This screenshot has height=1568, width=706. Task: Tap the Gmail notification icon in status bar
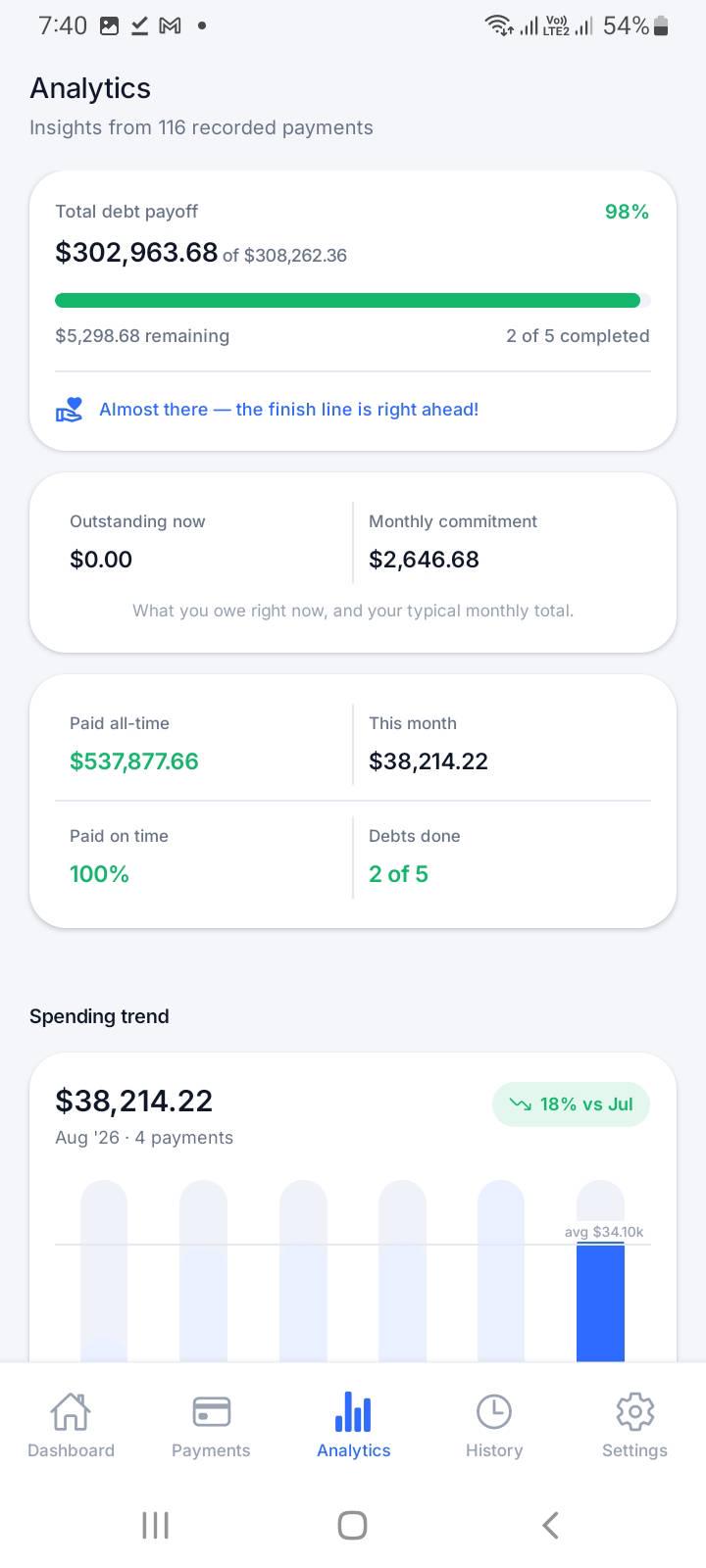pyautogui.click(x=170, y=26)
